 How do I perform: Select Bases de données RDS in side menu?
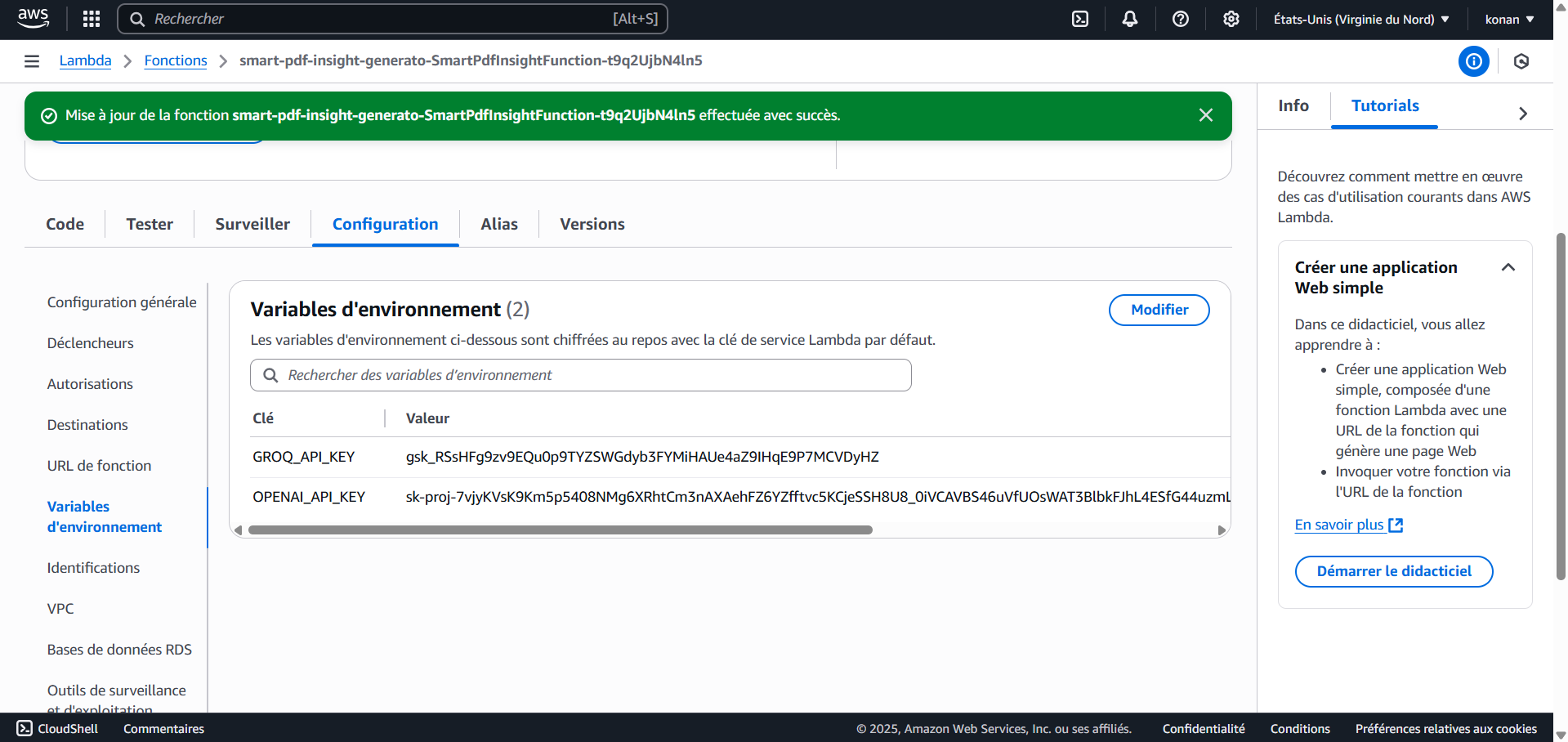tap(119, 650)
